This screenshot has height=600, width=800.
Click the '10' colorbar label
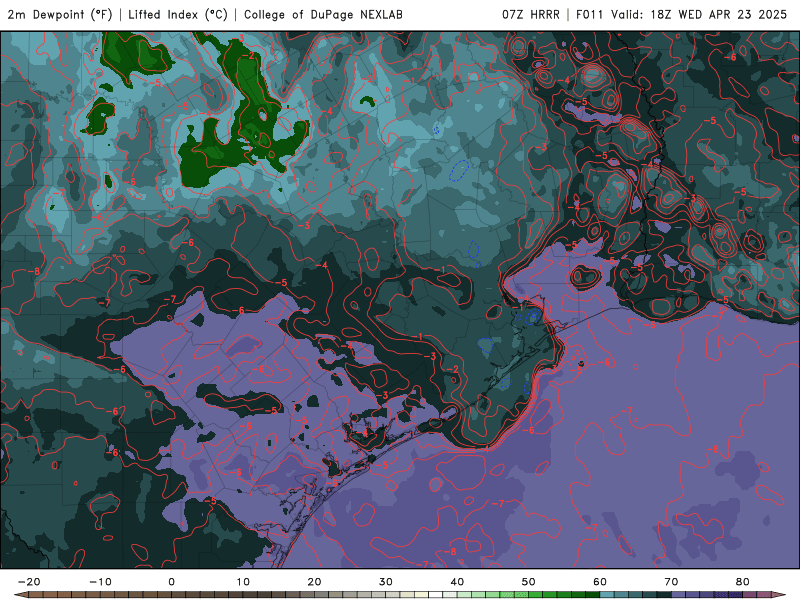243,582
